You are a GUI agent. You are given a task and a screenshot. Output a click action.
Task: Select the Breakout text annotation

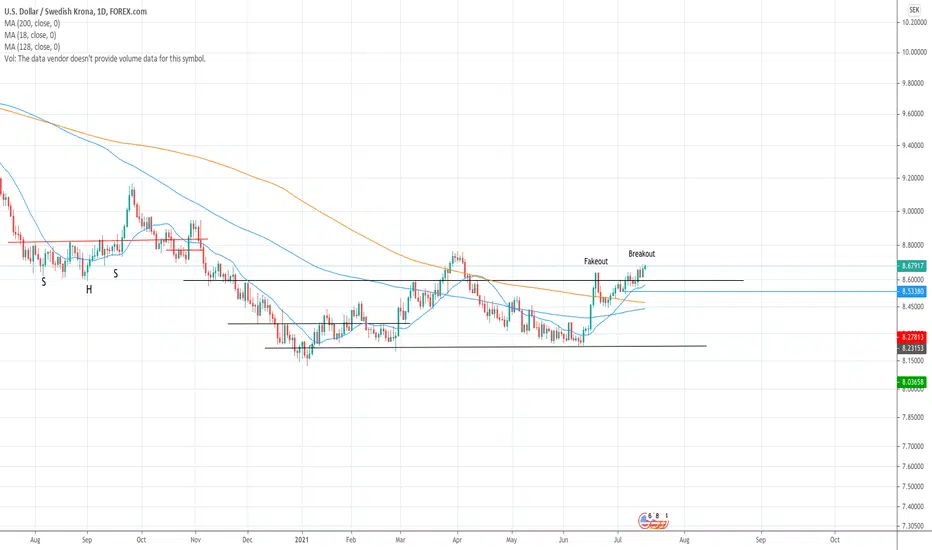click(x=642, y=254)
